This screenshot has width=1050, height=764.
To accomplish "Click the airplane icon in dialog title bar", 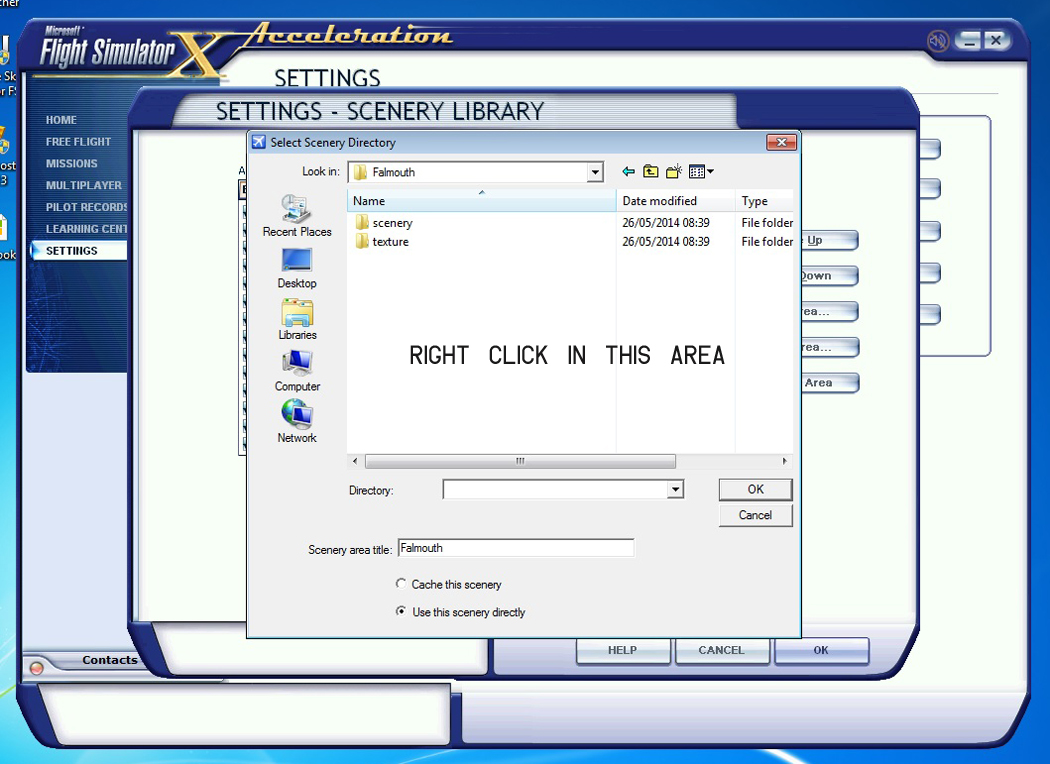I will [258, 142].
